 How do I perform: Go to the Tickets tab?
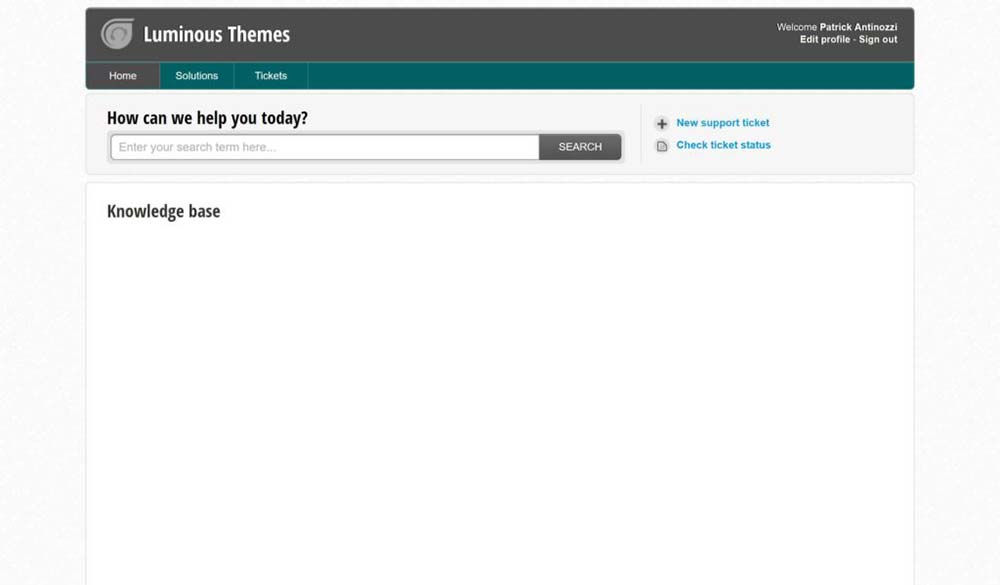pyautogui.click(x=271, y=75)
